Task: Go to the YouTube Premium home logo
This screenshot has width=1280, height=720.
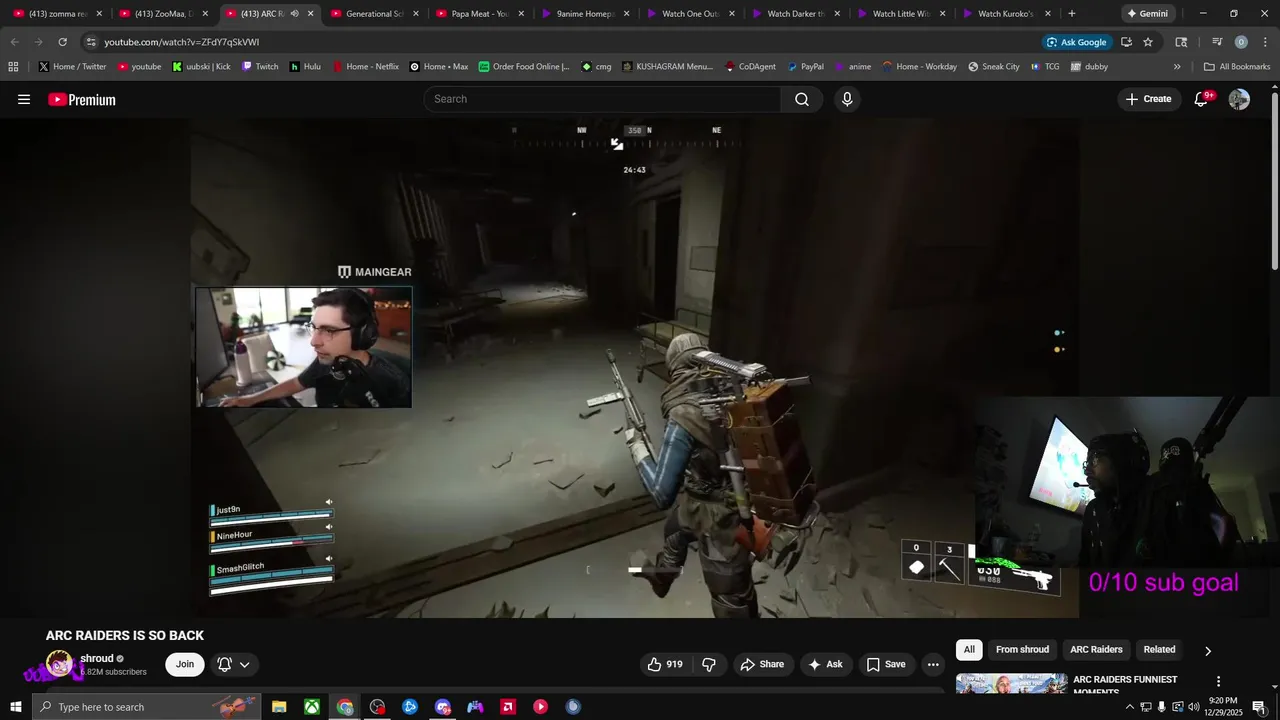Action: coord(82,99)
